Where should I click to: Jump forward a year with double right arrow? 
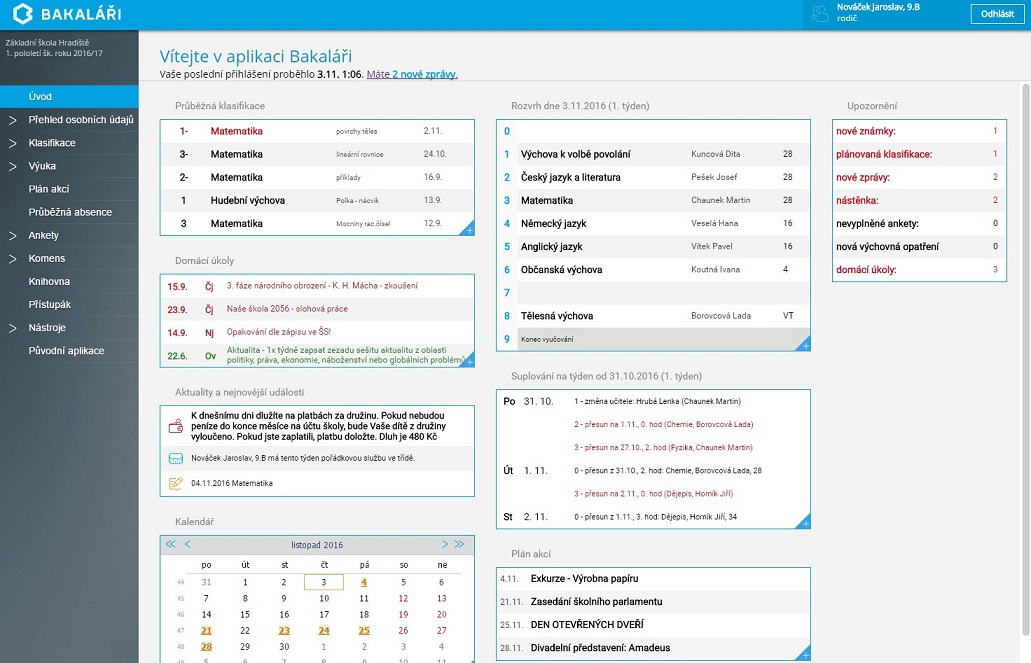(459, 545)
